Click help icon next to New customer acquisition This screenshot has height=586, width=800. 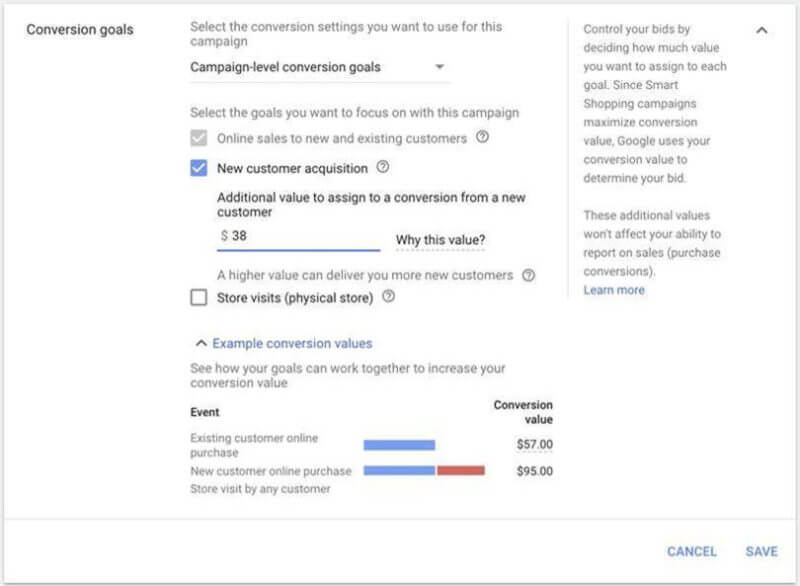[382, 168]
